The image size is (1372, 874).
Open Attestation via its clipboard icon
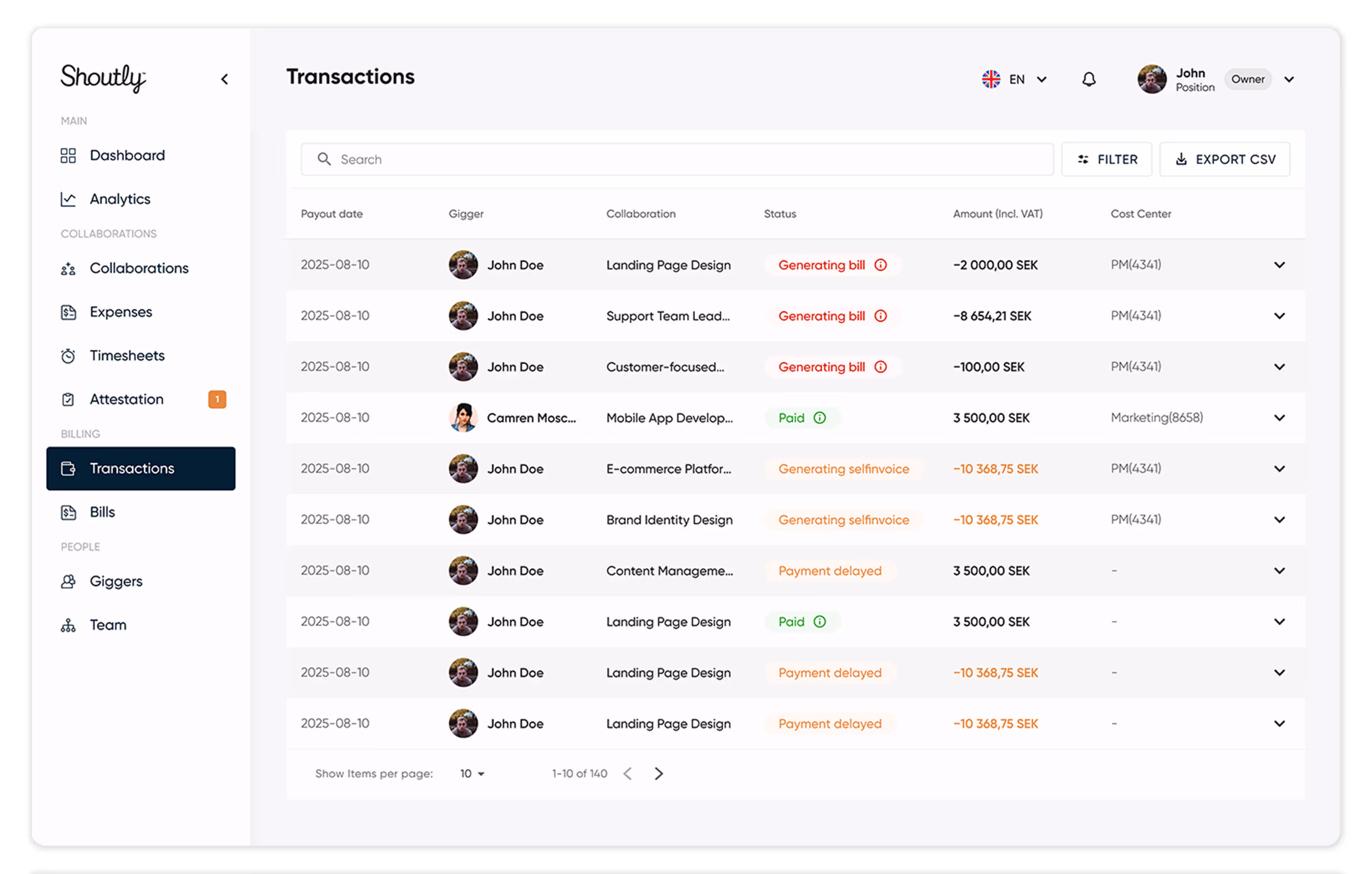pos(68,399)
